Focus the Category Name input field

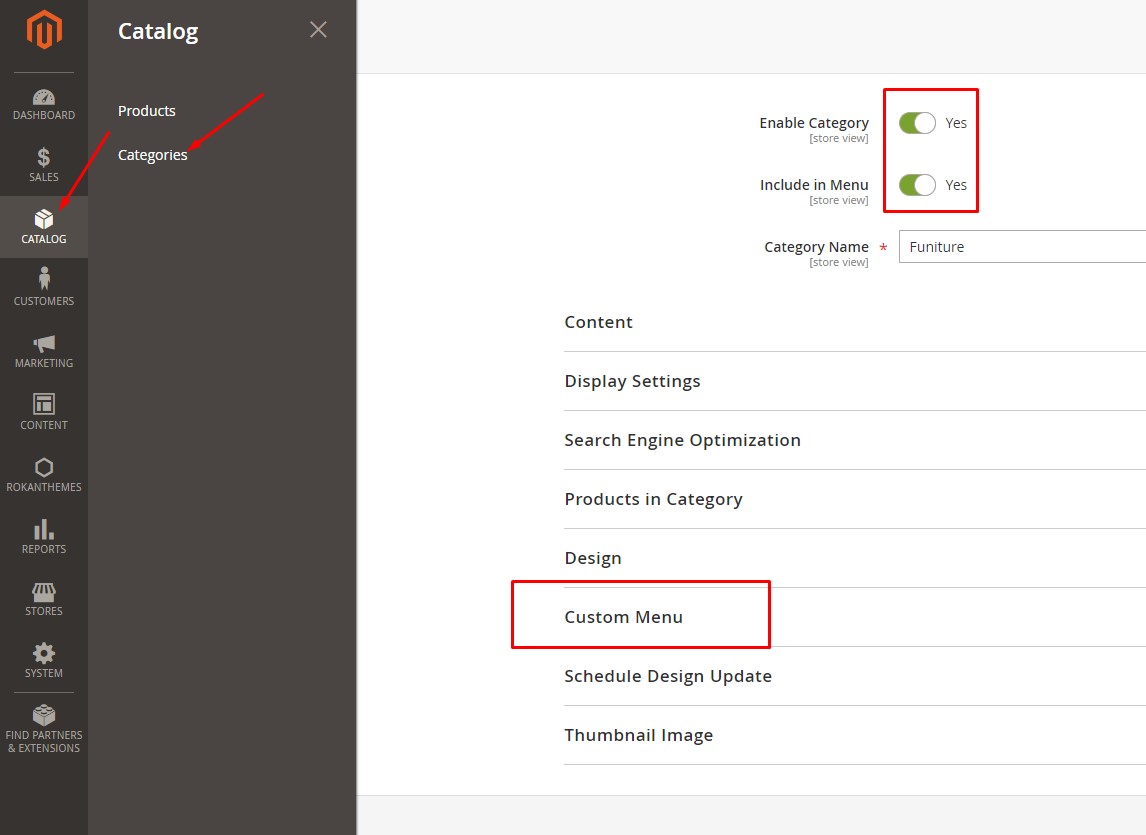[x=1022, y=247]
